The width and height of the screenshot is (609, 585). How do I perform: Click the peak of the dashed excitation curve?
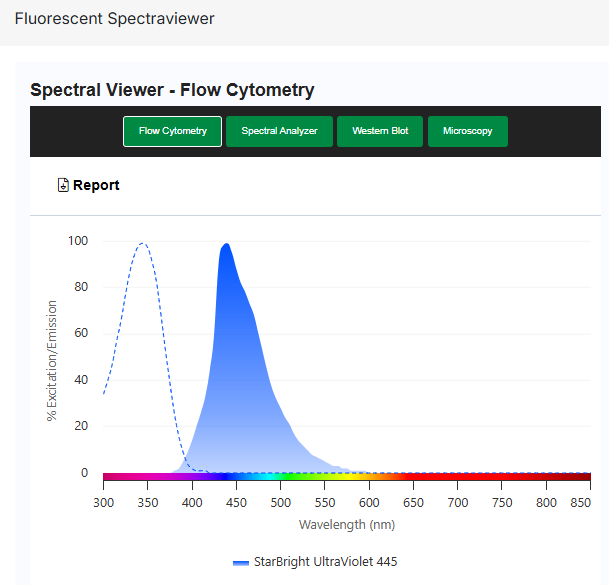click(144, 243)
